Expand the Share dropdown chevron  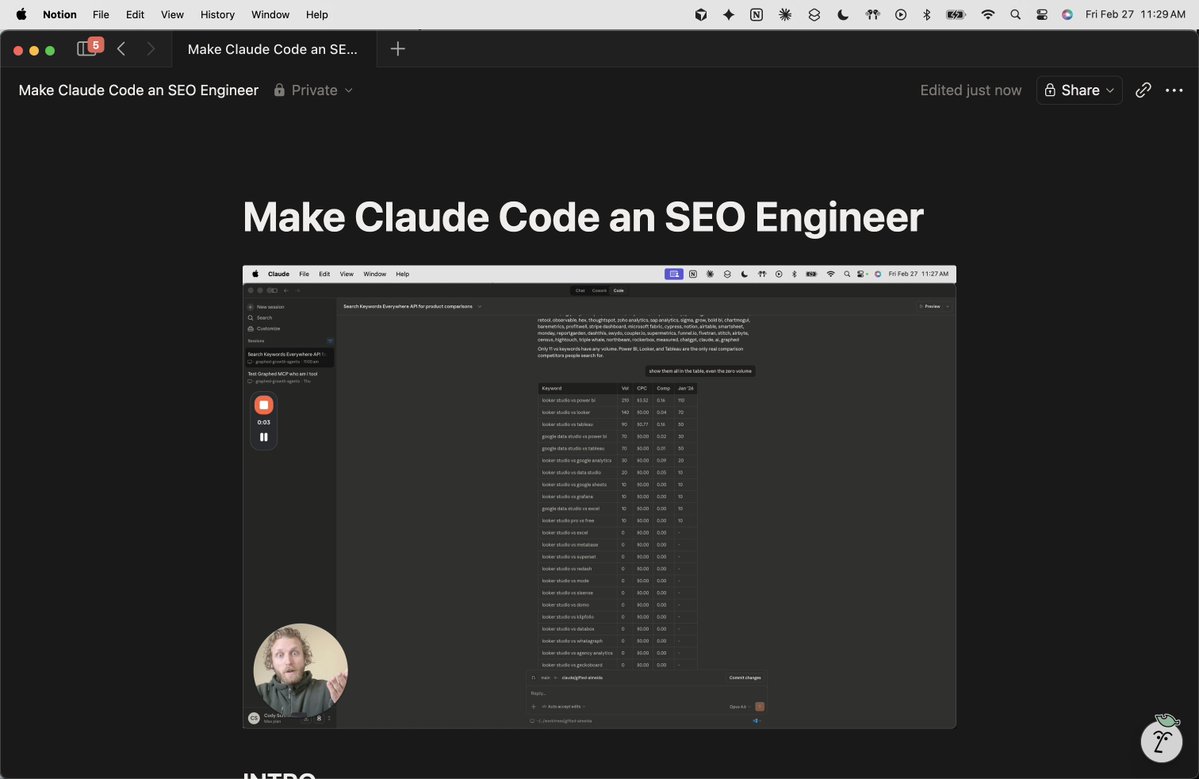[1108, 90]
